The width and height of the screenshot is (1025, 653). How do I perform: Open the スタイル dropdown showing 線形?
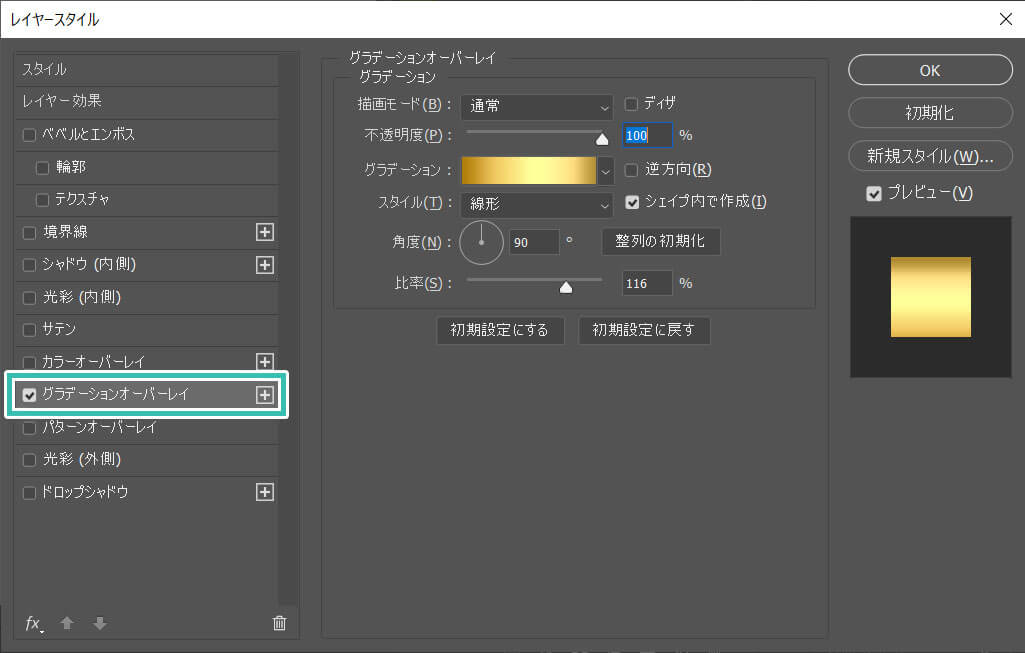coord(537,204)
